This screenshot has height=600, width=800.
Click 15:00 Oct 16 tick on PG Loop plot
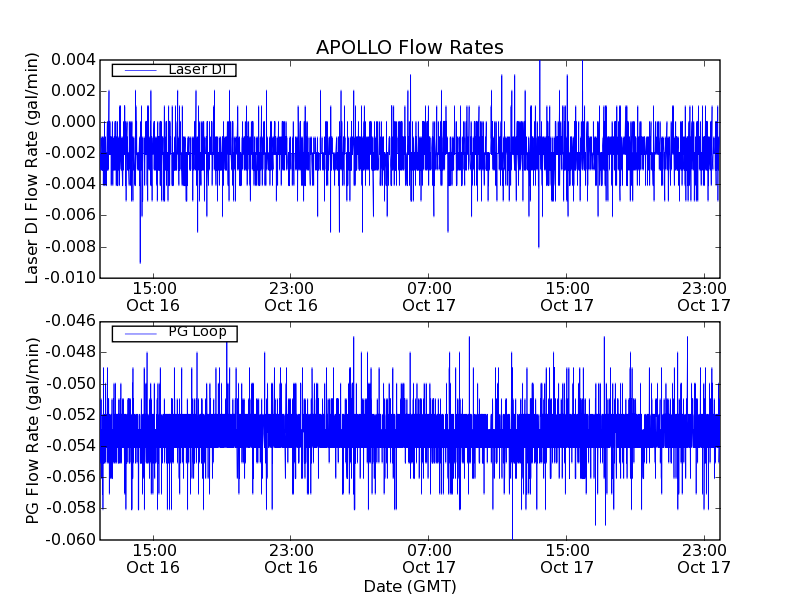pyautogui.click(x=153, y=559)
